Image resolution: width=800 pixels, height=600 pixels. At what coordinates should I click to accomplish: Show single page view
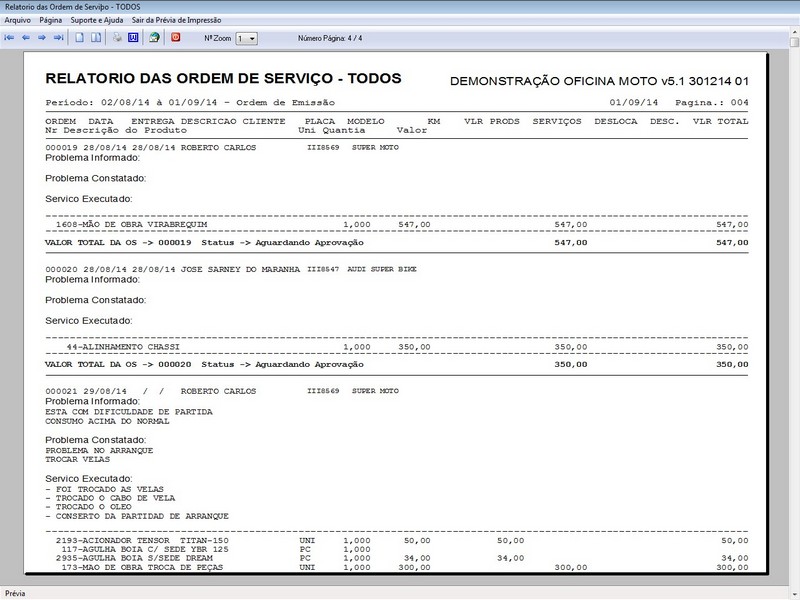pos(80,38)
